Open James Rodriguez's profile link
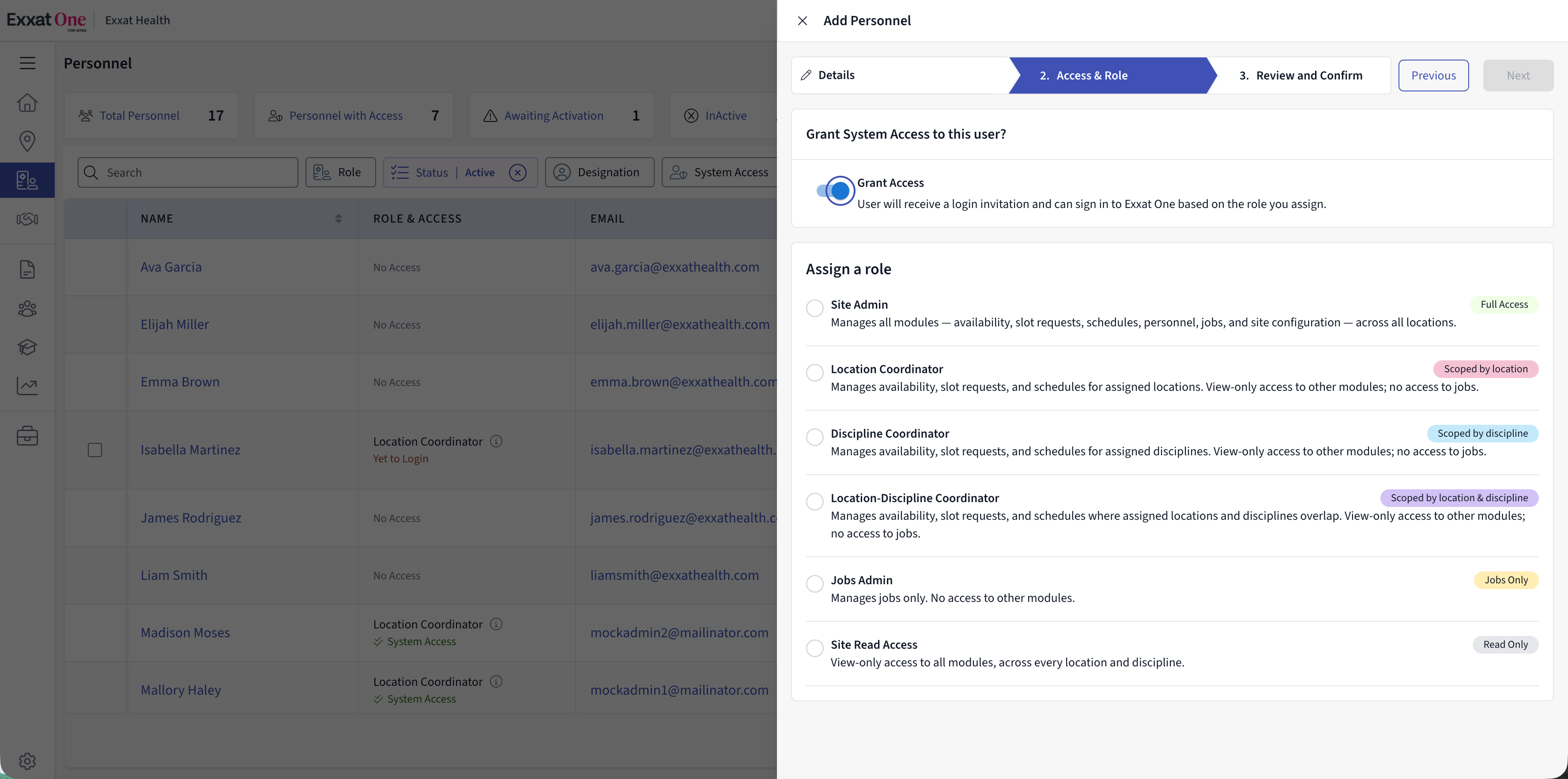This screenshot has width=1568, height=779. click(x=191, y=518)
